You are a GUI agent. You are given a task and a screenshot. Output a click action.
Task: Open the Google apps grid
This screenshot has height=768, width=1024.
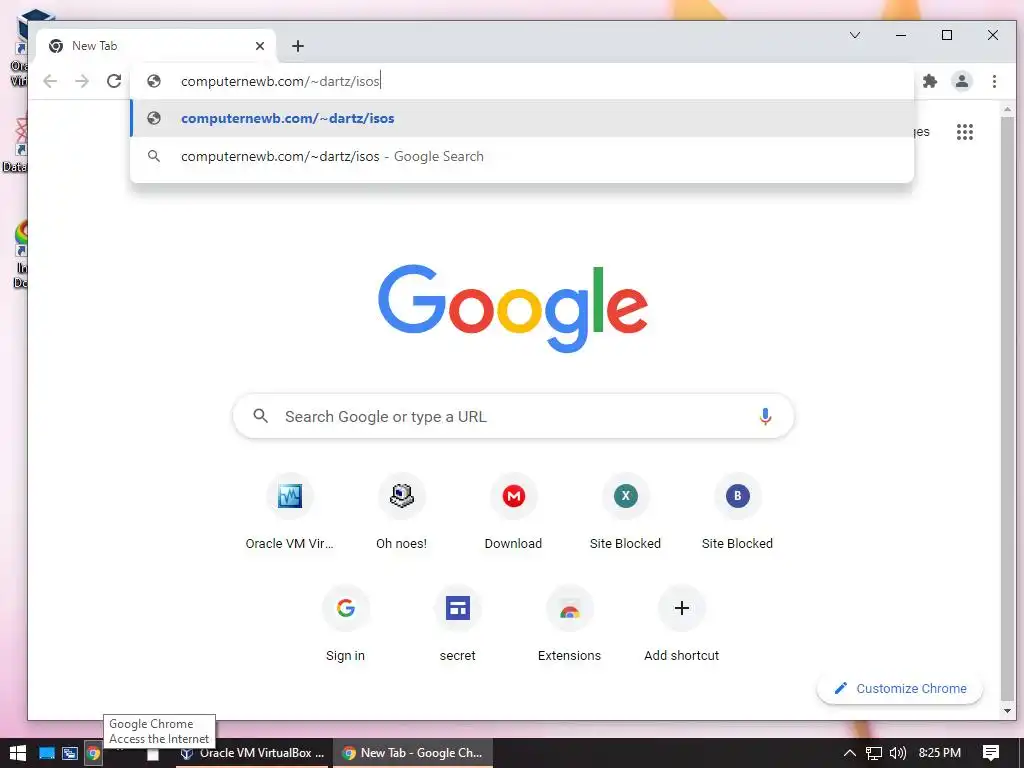(x=965, y=132)
